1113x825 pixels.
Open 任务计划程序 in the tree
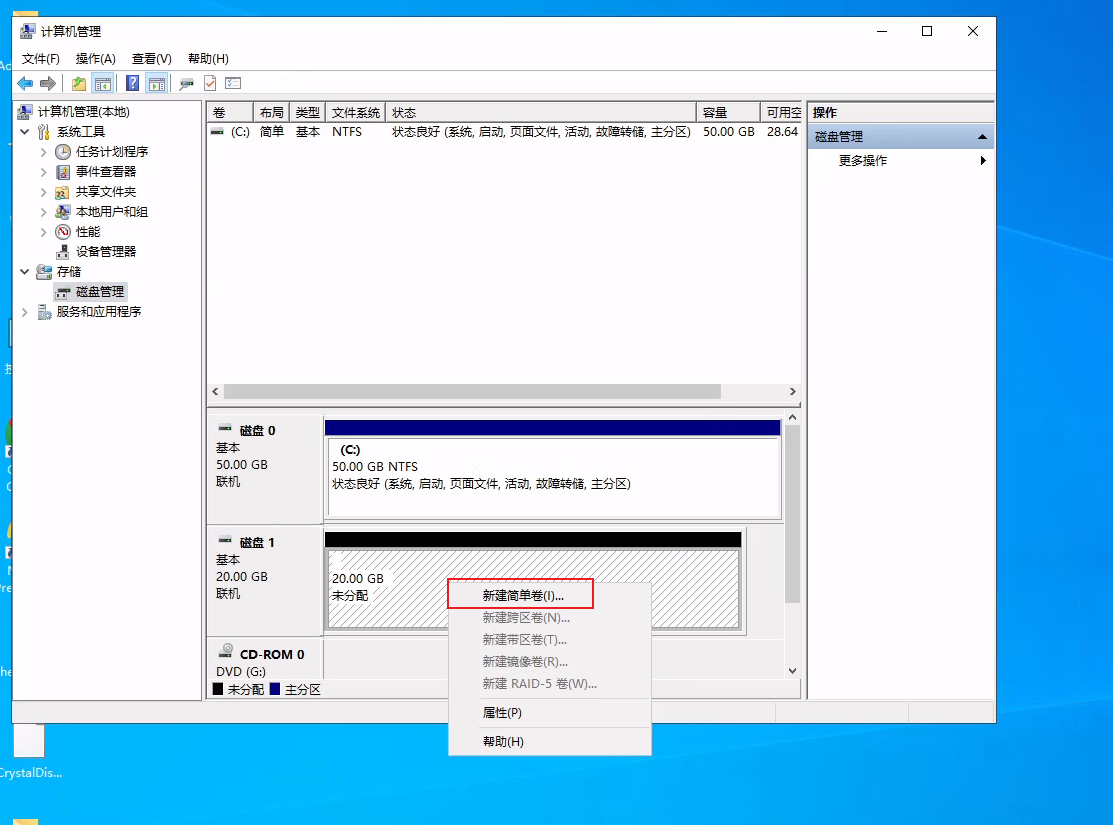112,151
